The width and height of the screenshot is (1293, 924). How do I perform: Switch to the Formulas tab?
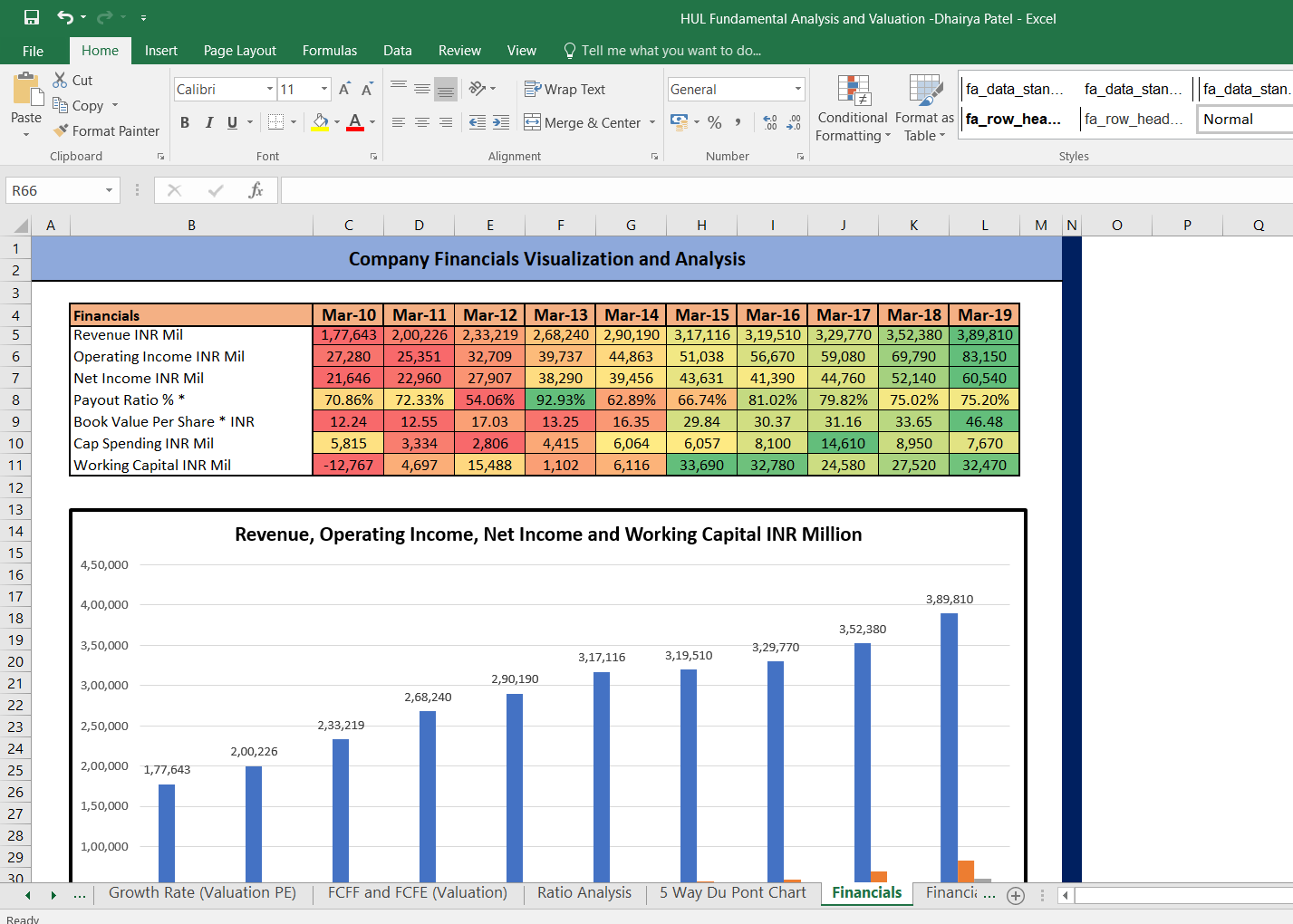pyautogui.click(x=330, y=51)
